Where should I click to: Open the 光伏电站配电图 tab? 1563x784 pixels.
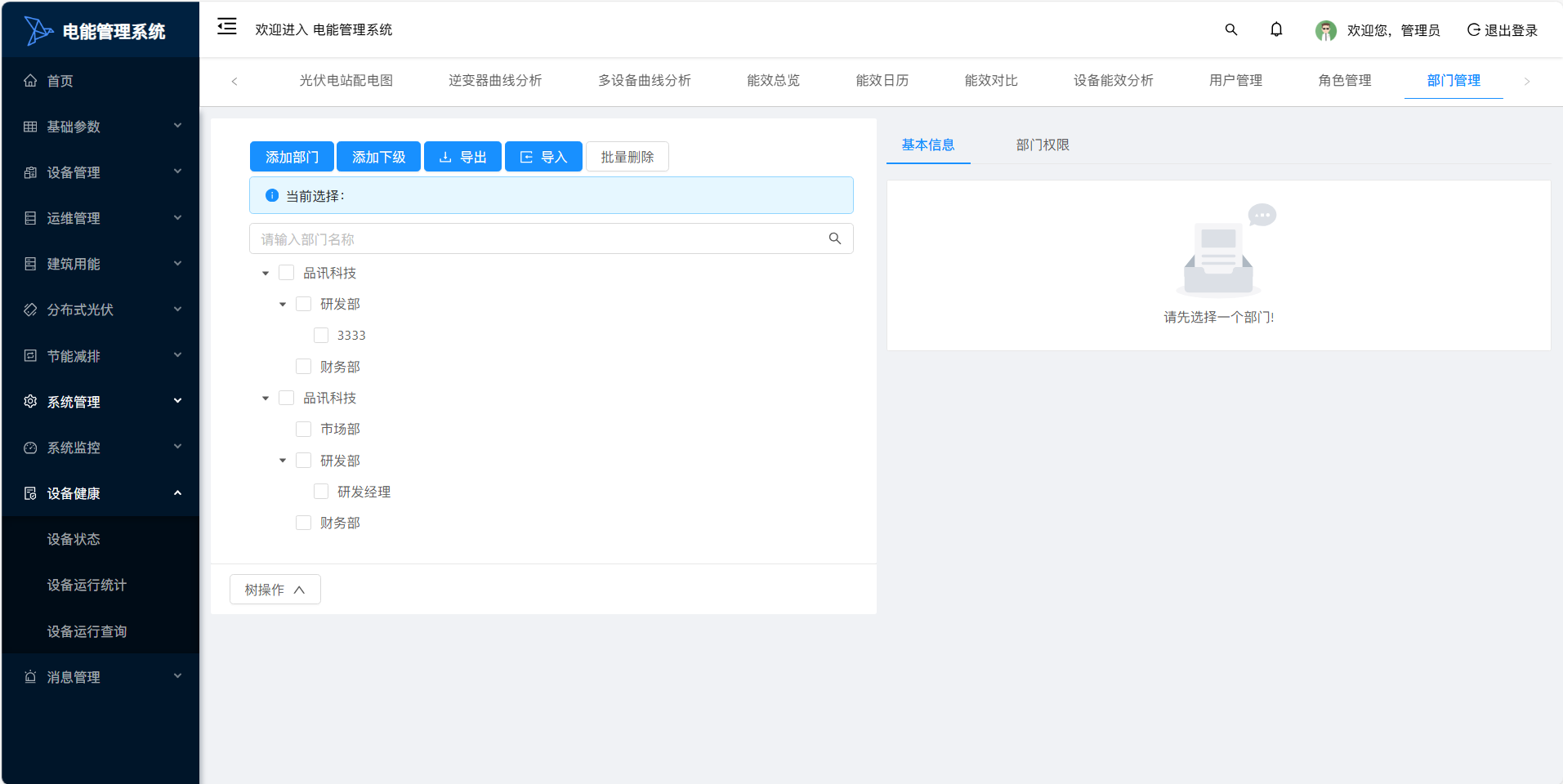coord(346,80)
